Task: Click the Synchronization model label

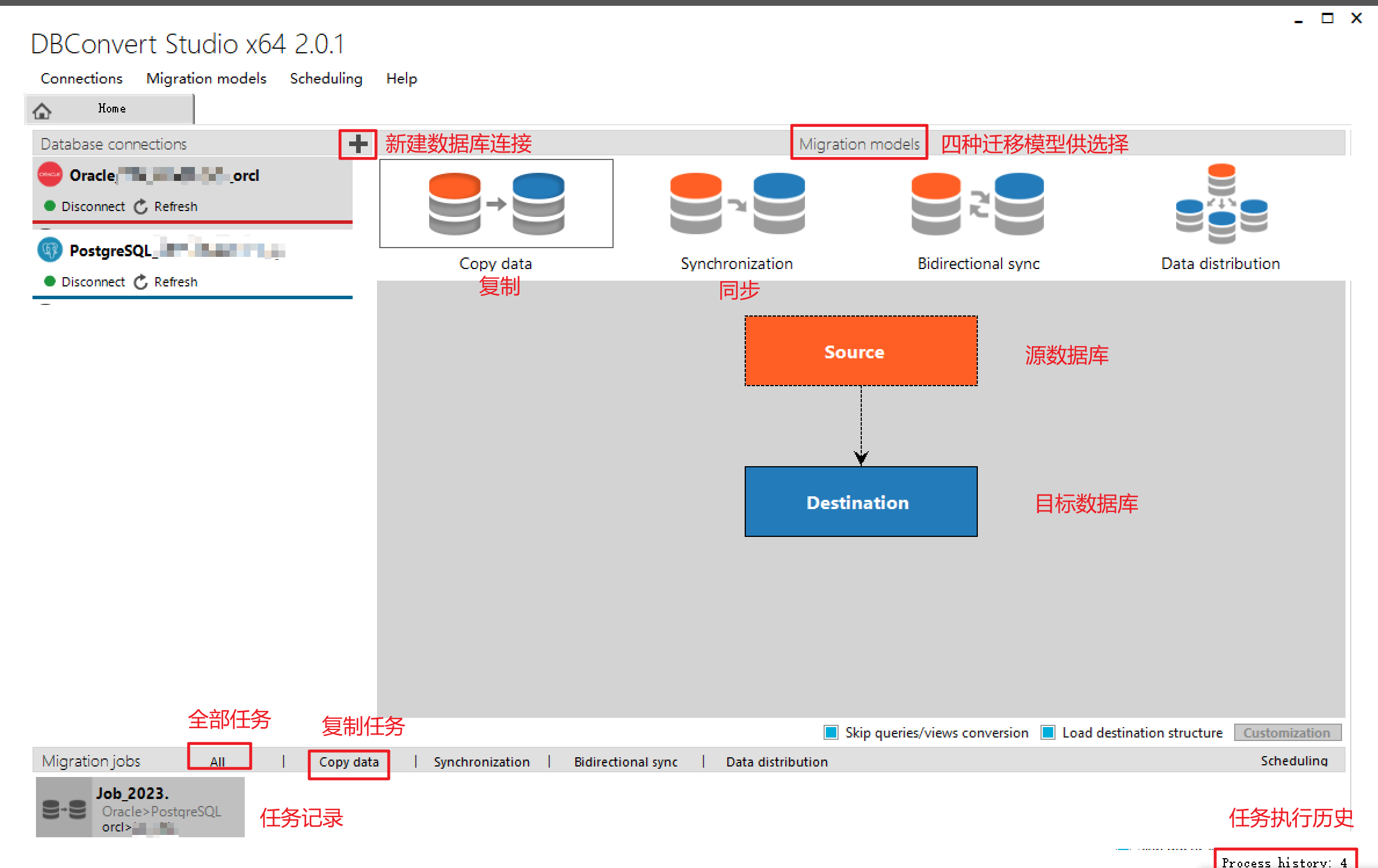Action: click(737, 264)
